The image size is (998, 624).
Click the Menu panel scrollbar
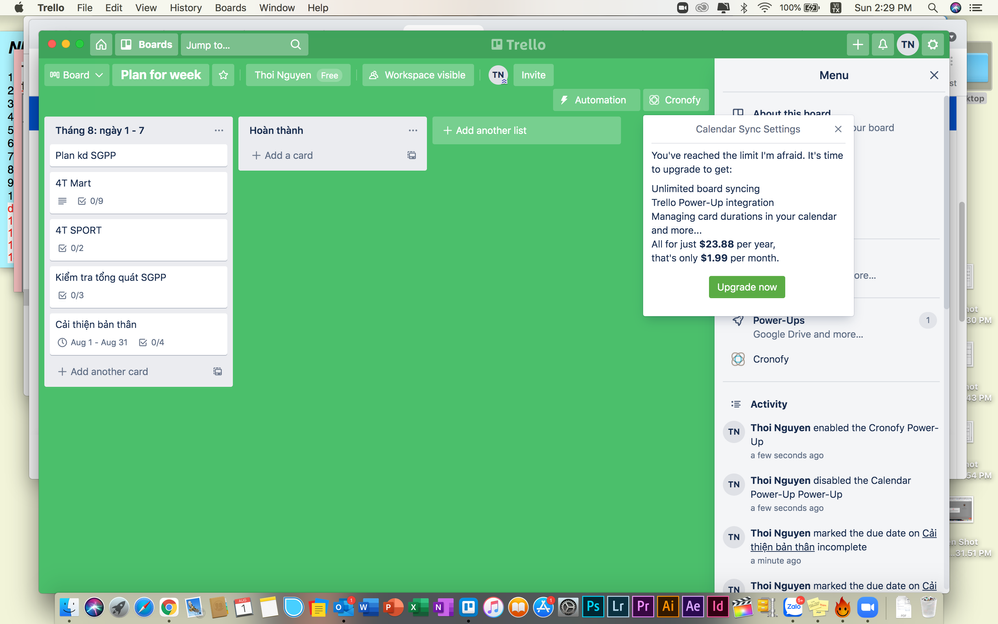pyautogui.click(x=946, y=204)
